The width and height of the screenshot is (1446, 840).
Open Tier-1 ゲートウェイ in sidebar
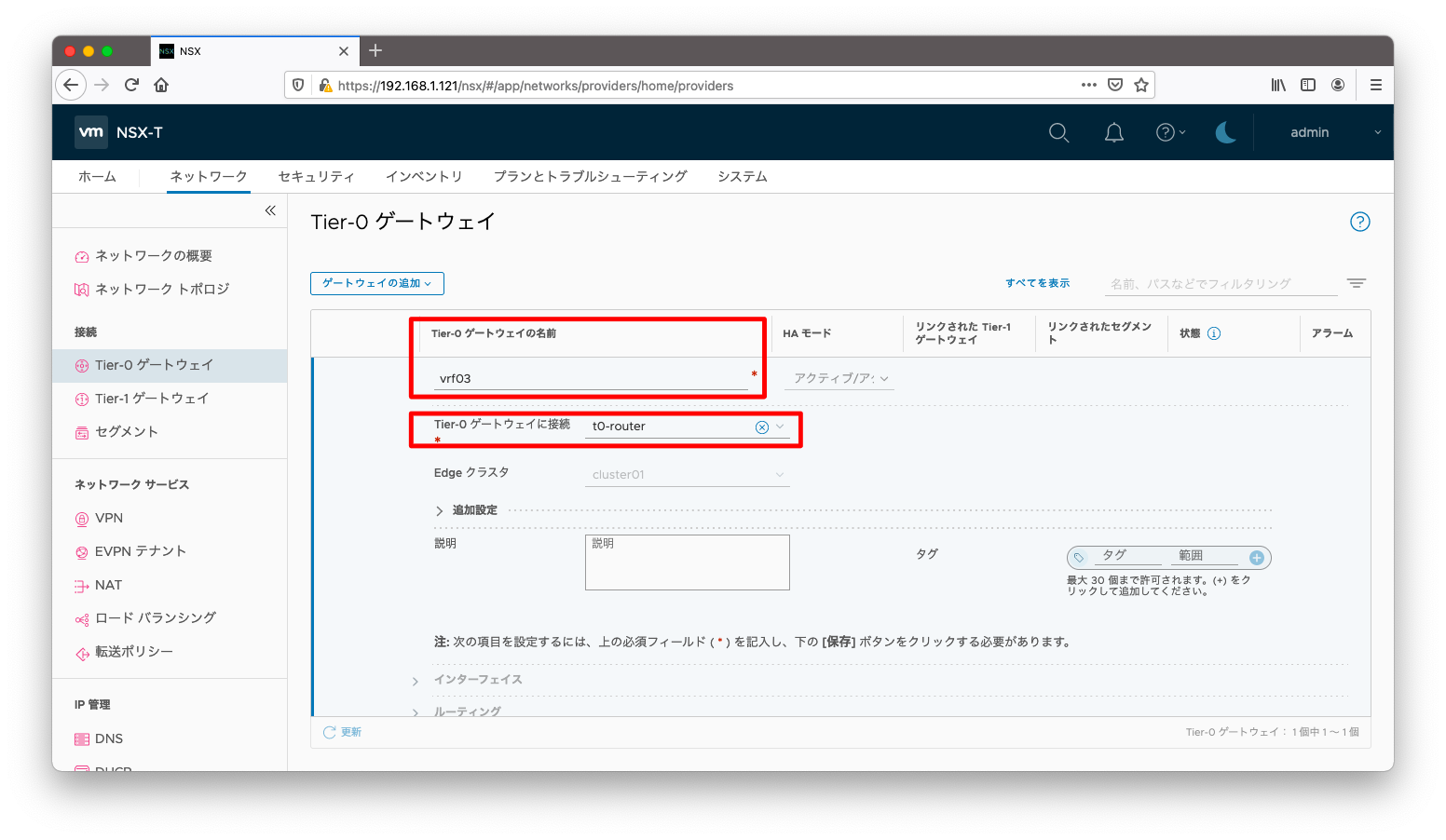[142, 399]
